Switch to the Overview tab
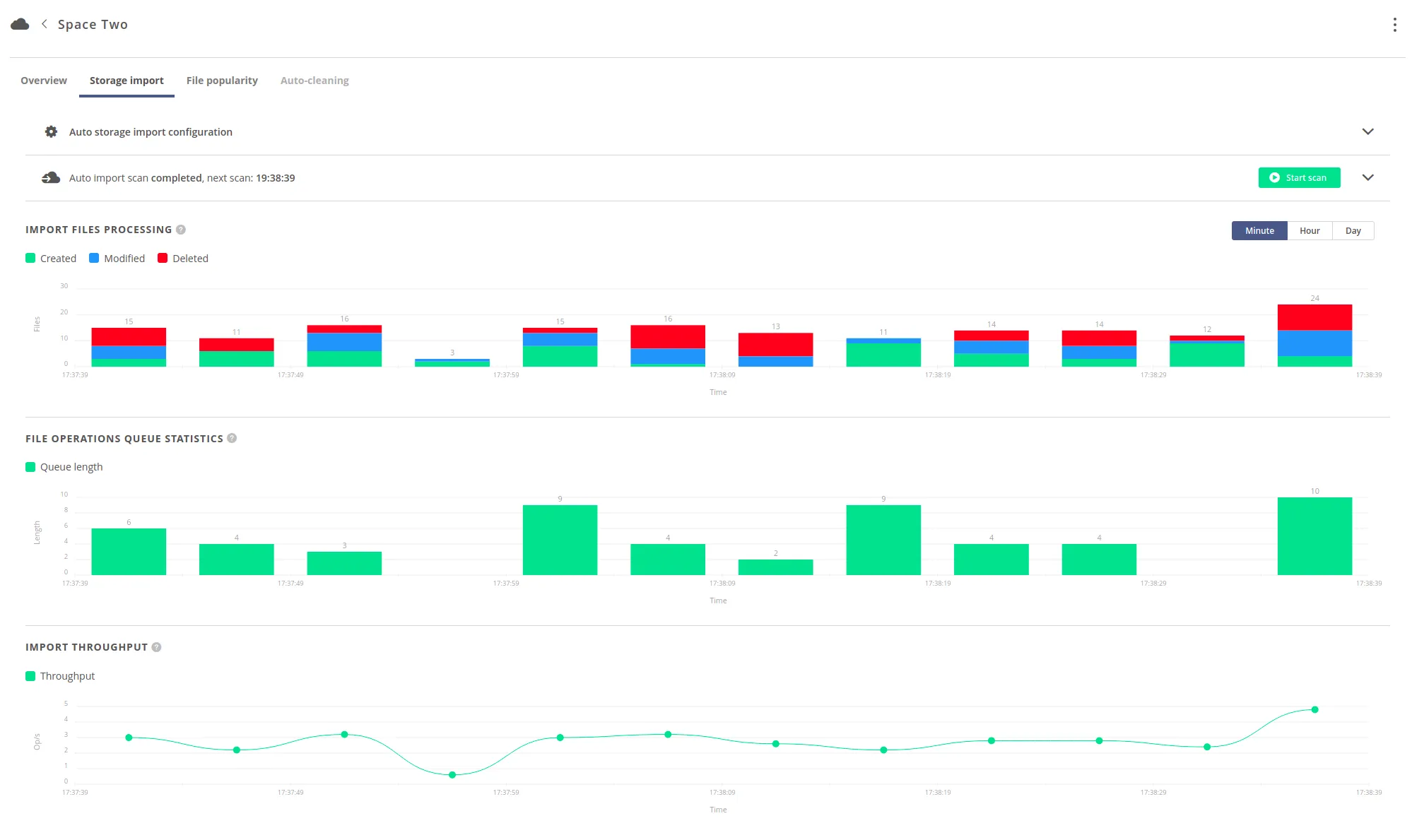Image resolution: width=1412 pixels, height=840 pixels. [42, 80]
